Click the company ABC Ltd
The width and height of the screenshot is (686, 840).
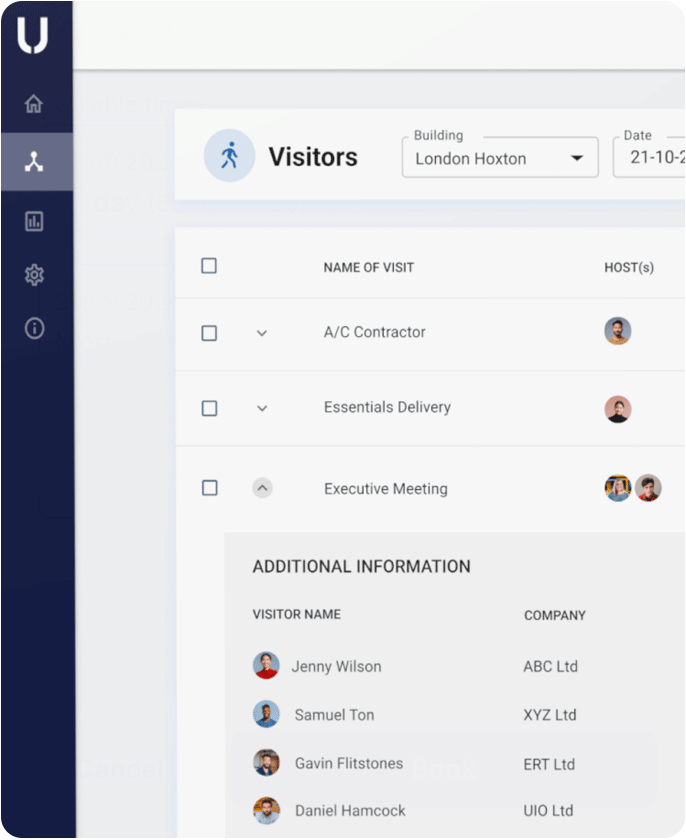pyautogui.click(x=551, y=666)
